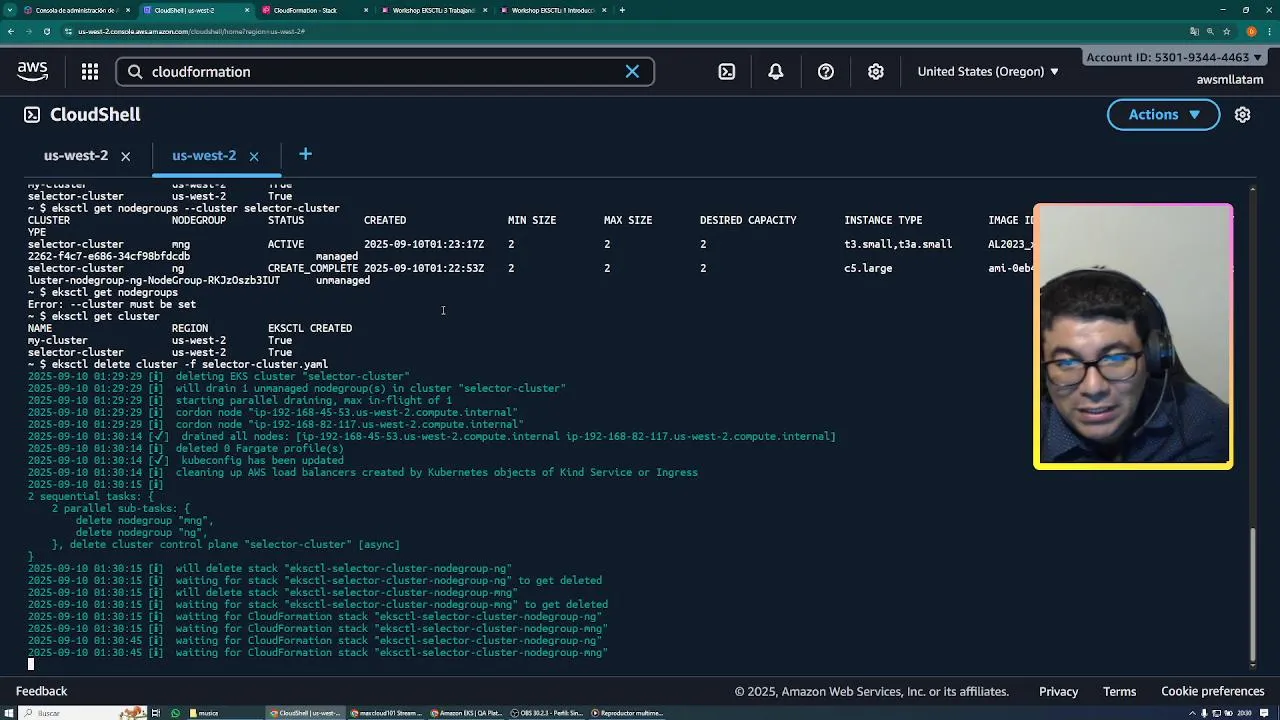Bookmark this page with the star
Screen dimensions: 1280x720
tap(1227, 31)
